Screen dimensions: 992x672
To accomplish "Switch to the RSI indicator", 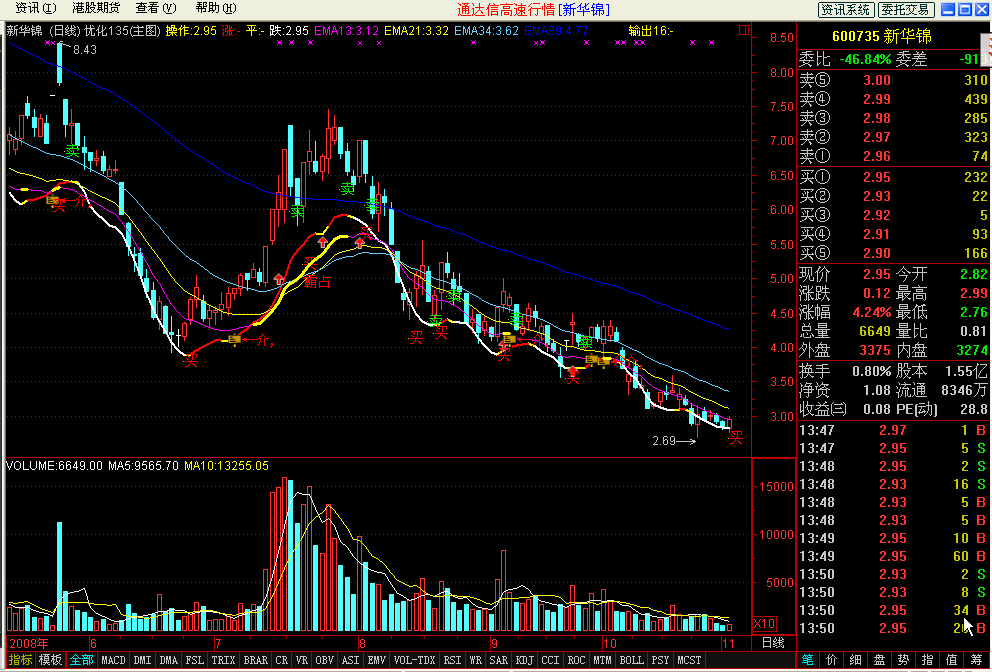I will [x=452, y=660].
